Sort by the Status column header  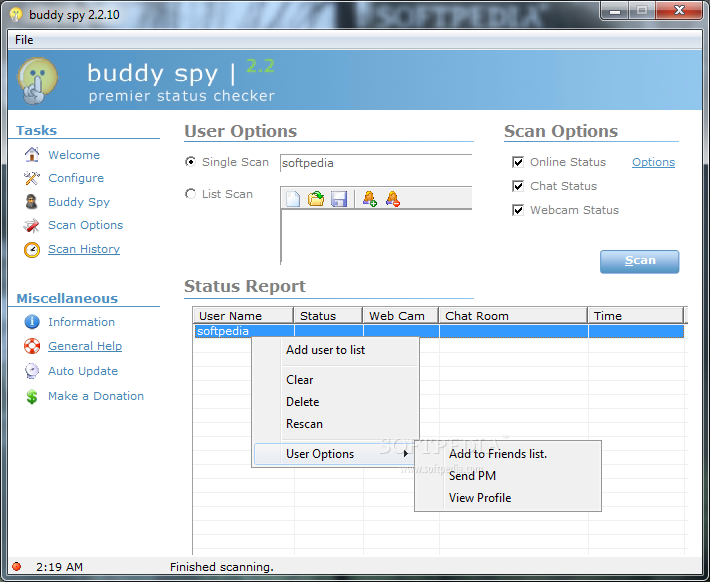click(328, 316)
